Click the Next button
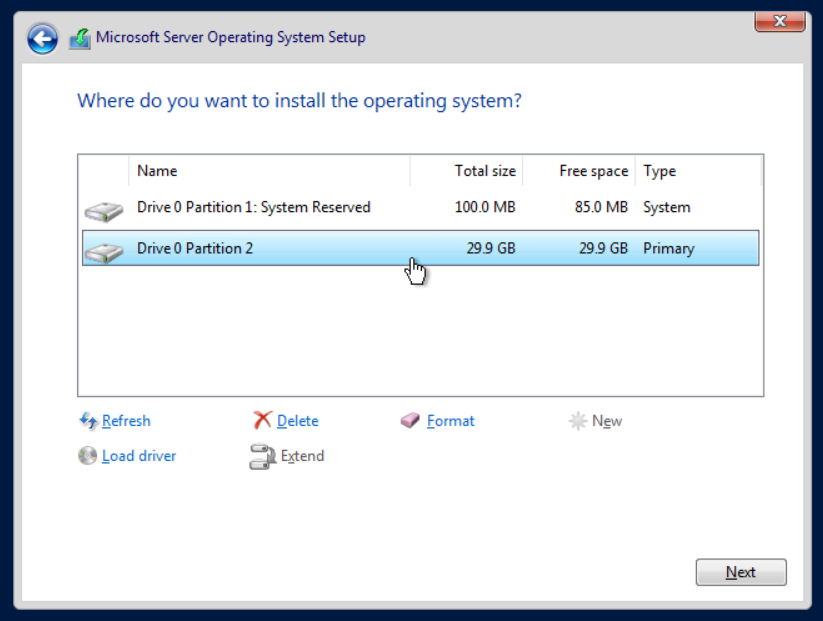This screenshot has height=621, width=823. tap(741, 572)
